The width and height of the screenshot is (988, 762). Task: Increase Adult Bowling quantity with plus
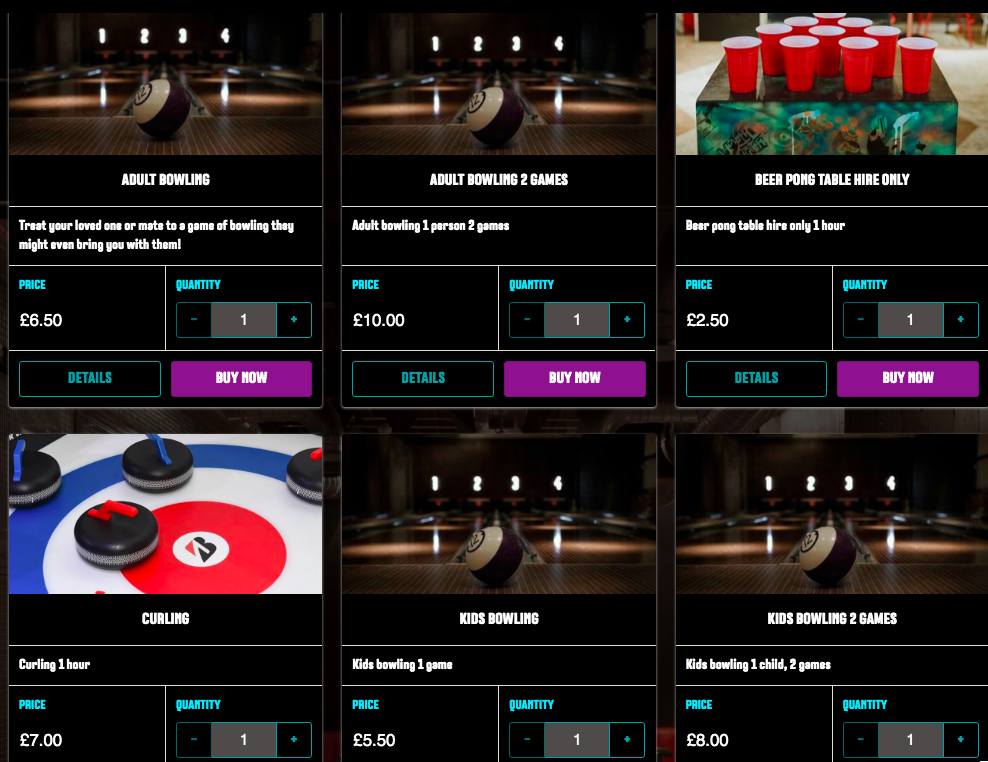pyautogui.click(x=294, y=320)
